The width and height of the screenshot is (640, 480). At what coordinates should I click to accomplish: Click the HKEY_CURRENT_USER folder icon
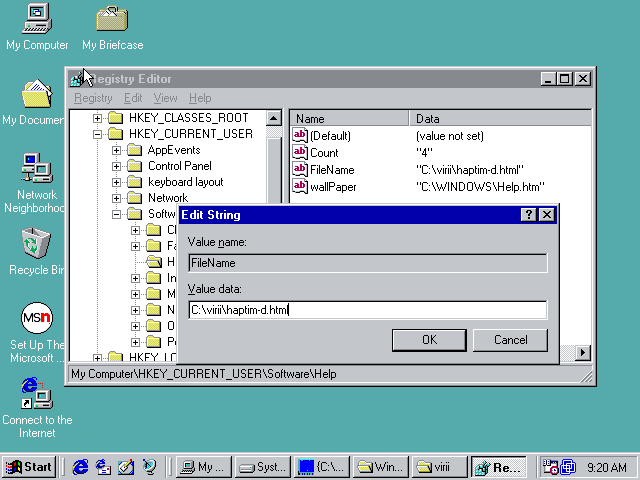coord(116,134)
